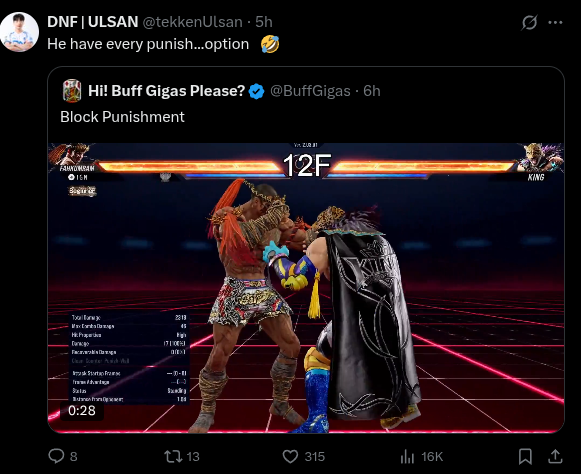Open the three-dot more options menu
This screenshot has width=581, height=474.
(x=555, y=23)
